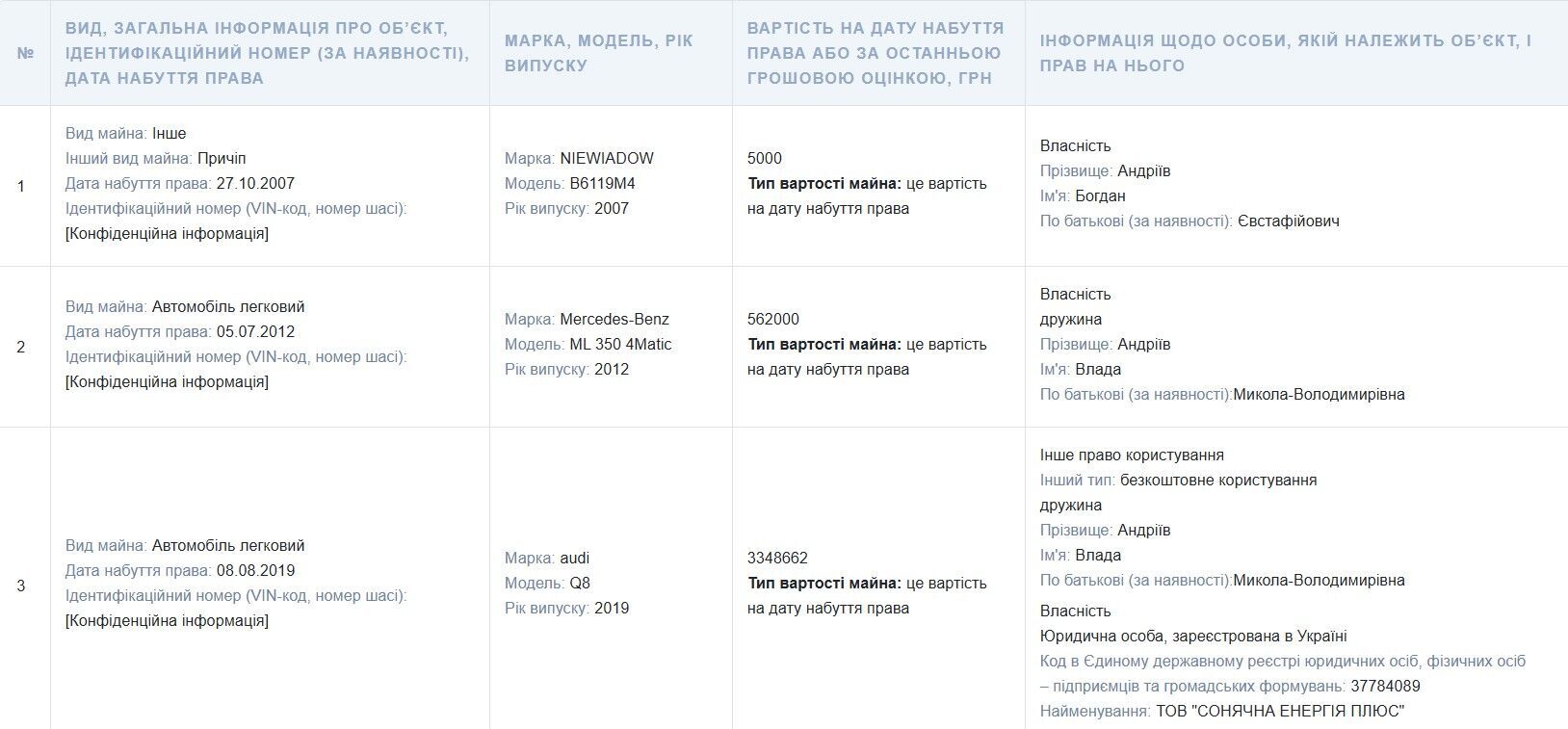The height and width of the screenshot is (729, 1568).
Task: Click the audi brand entry
Action: click(575, 558)
